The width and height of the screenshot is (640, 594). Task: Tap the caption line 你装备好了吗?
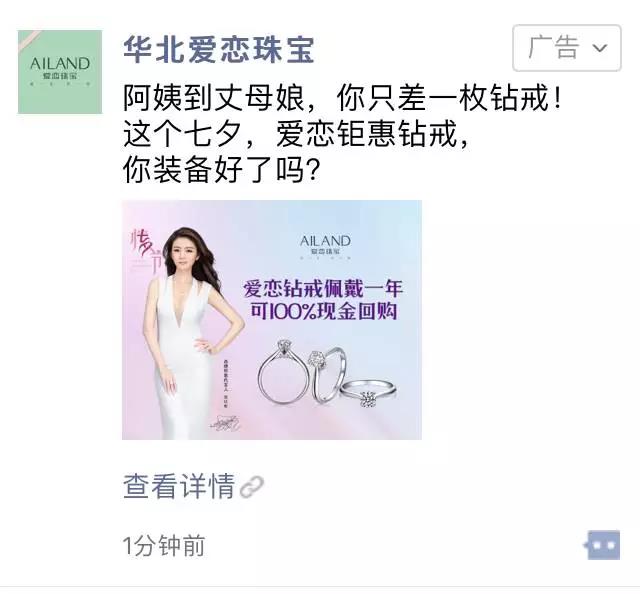tap(220, 169)
